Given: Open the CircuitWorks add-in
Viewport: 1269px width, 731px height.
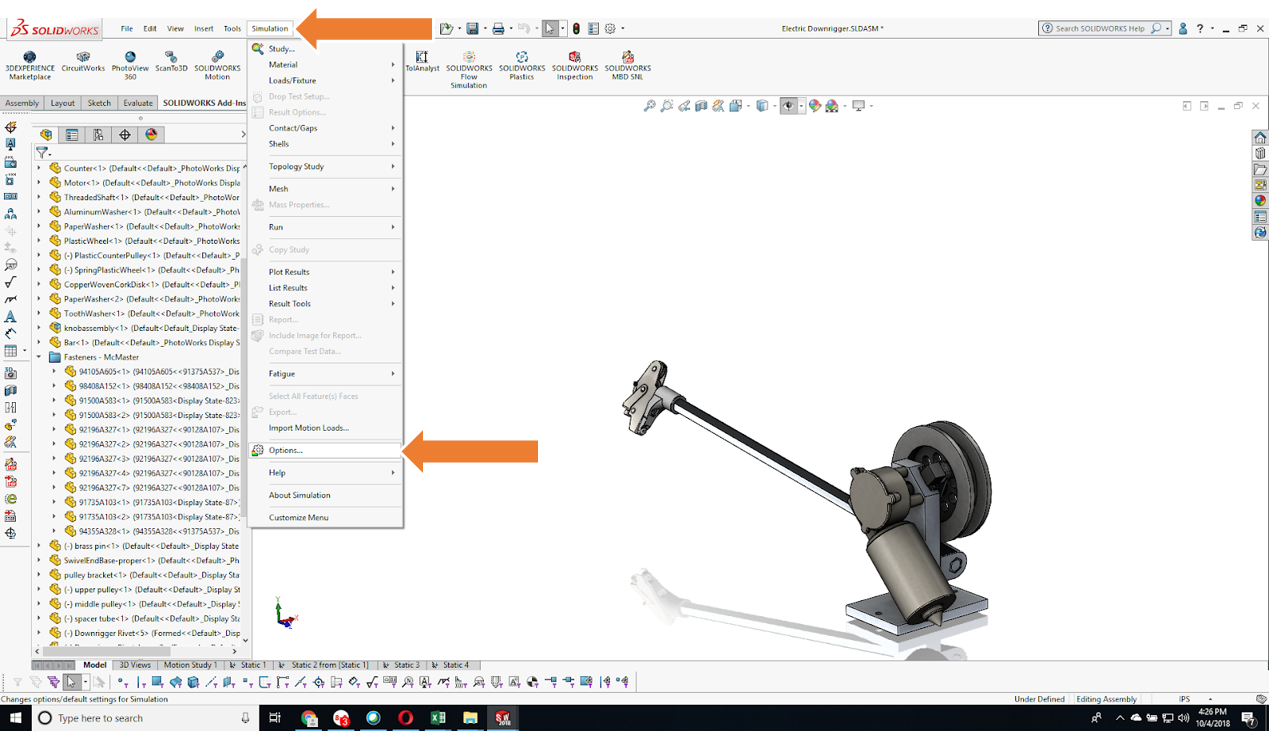Looking at the screenshot, I should click(x=83, y=62).
